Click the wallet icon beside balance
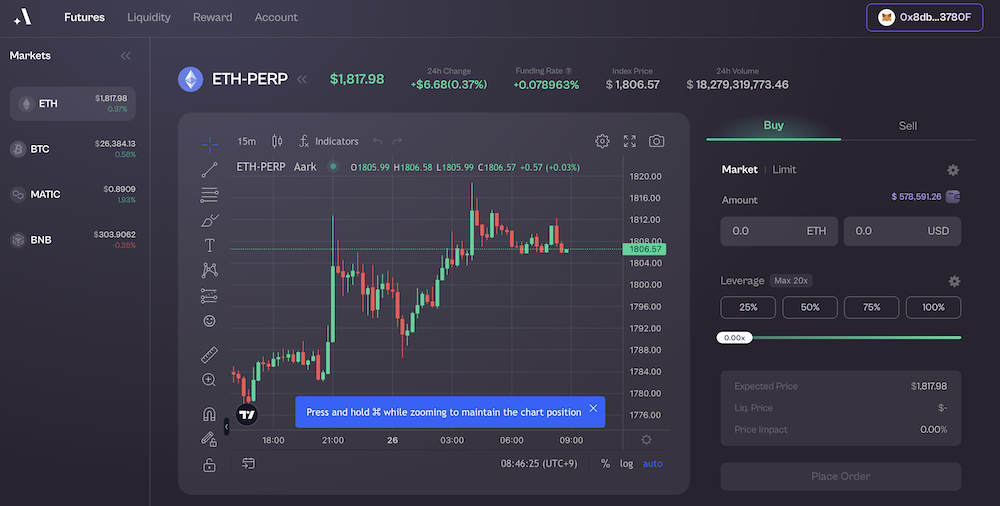Screen dimensions: 1000x506 [x=953, y=197]
